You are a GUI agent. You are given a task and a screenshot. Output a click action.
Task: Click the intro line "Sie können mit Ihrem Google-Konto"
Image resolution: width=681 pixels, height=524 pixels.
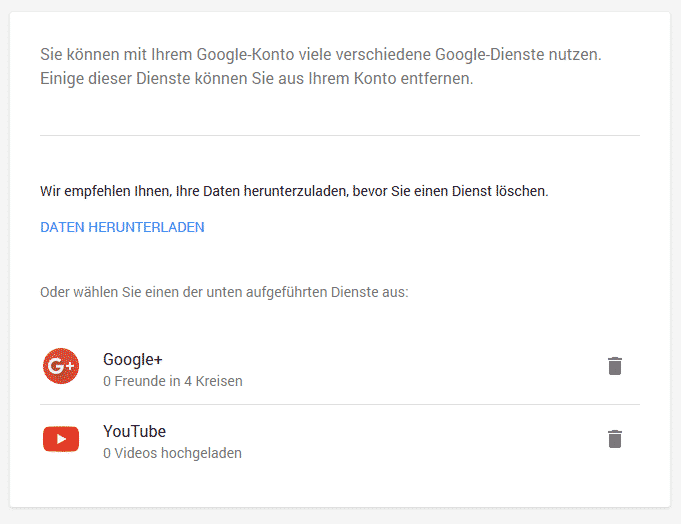[321, 55]
